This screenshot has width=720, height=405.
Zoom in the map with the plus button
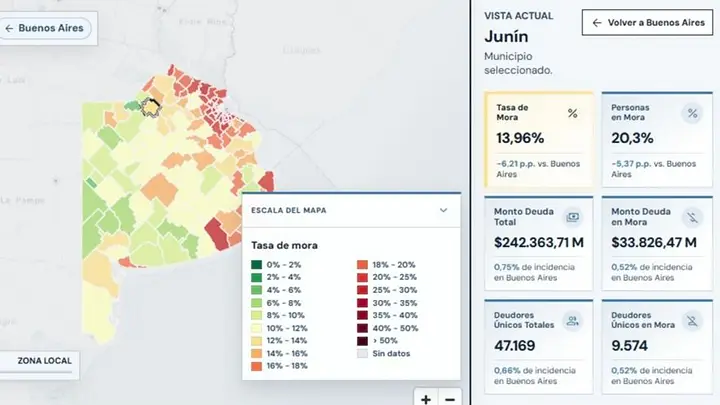426,399
